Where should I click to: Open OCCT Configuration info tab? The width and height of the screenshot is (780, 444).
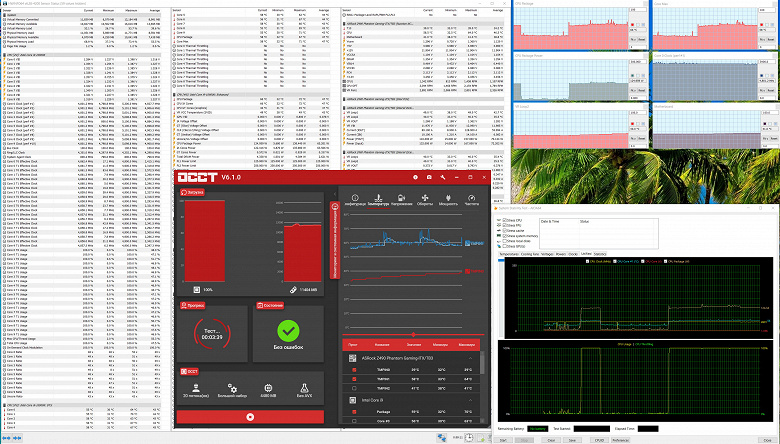(x=355, y=200)
